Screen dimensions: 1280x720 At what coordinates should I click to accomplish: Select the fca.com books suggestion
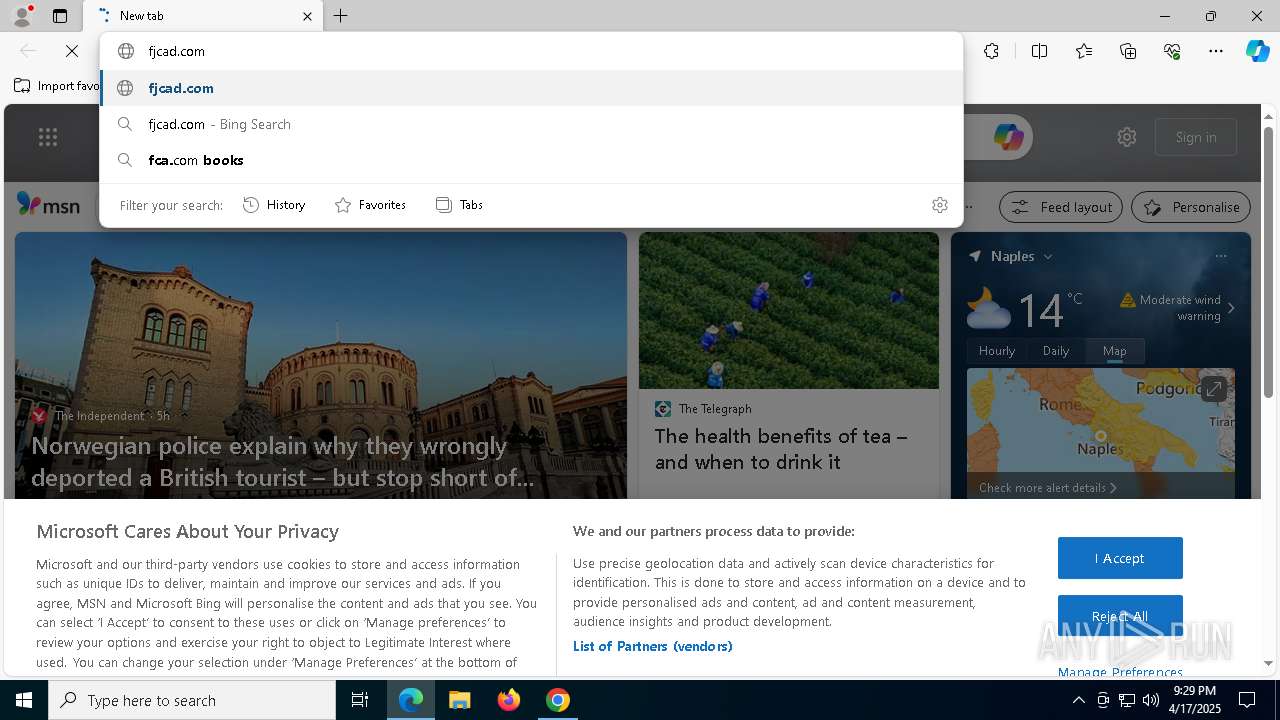pyautogui.click(x=531, y=160)
